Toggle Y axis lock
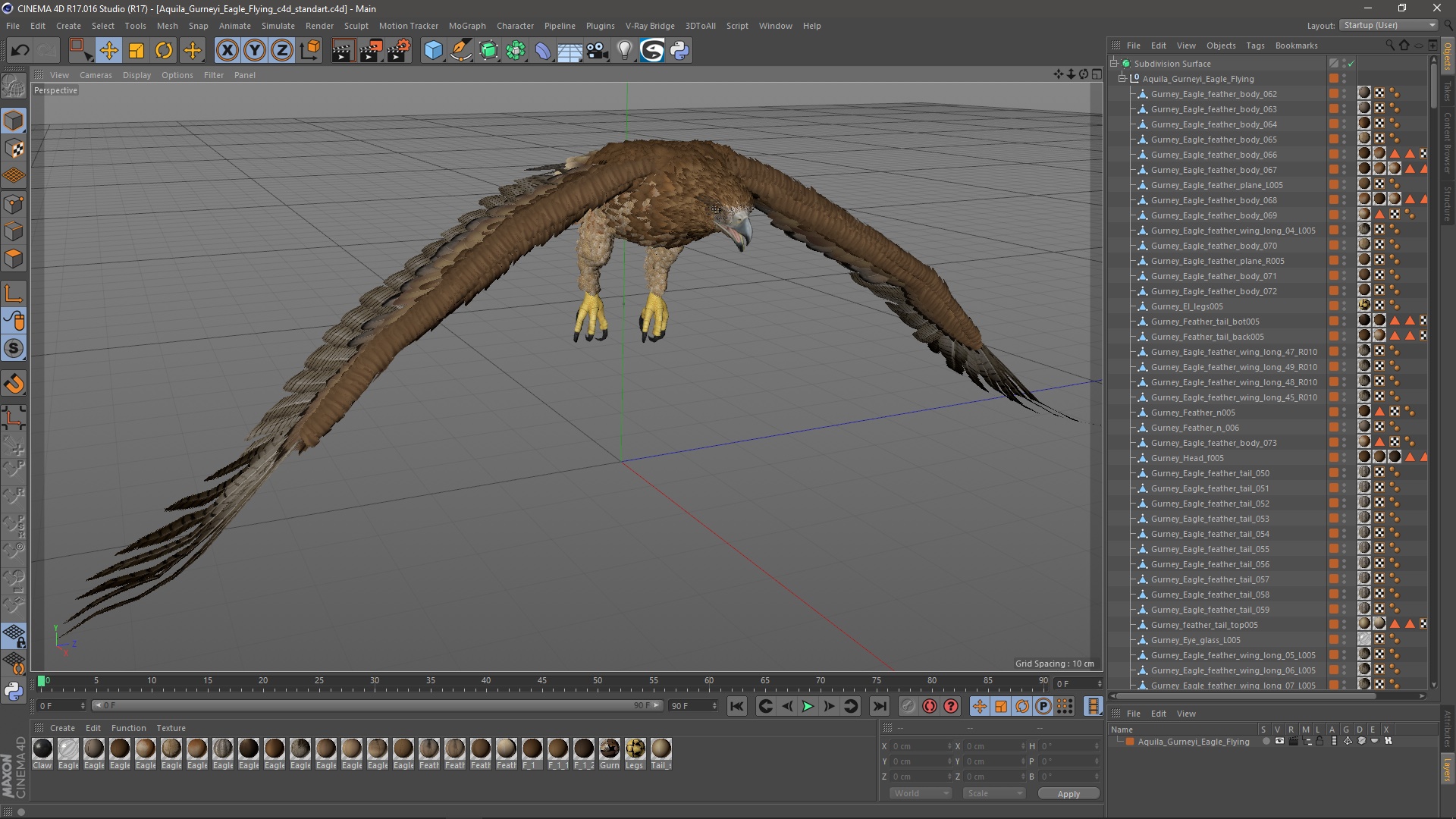 pyautogui.click(x=255, y=51)
